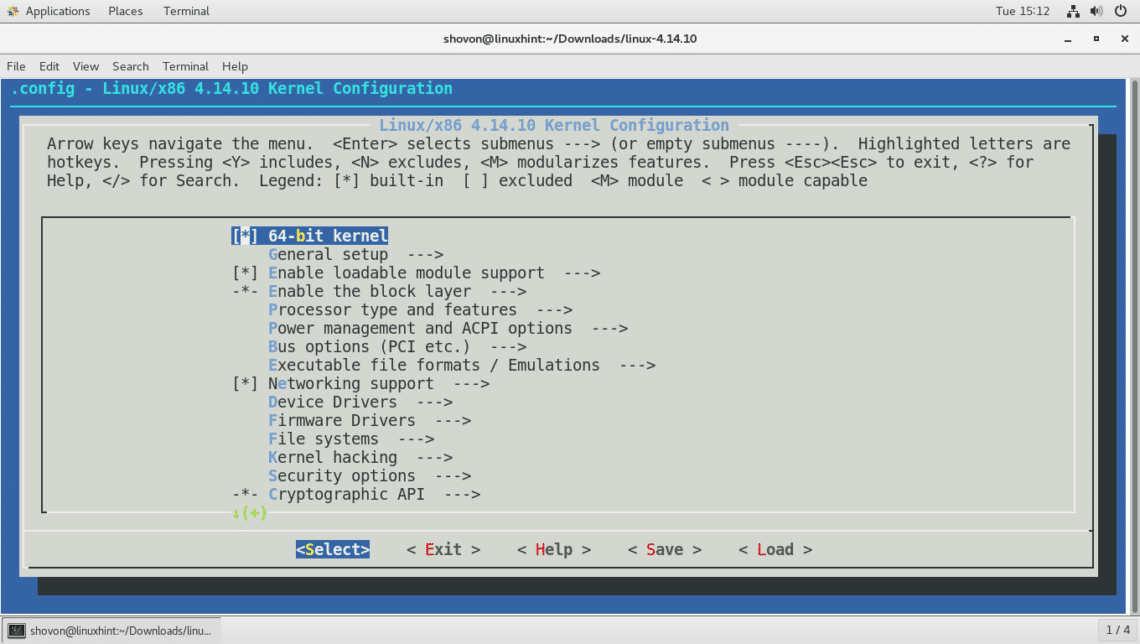Screen dimensions: 1140x644
Task: Click the 1 / 4 workspace switcher
Action: (x=1117, y=630)
